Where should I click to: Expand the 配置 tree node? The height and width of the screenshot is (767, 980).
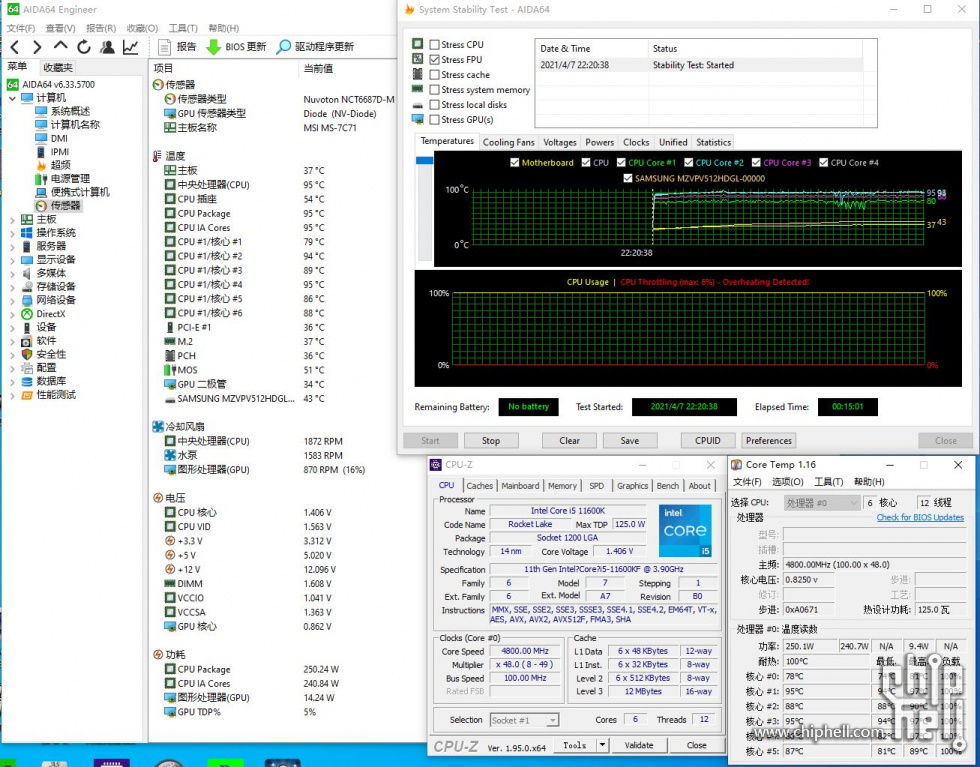coord(12,368)
